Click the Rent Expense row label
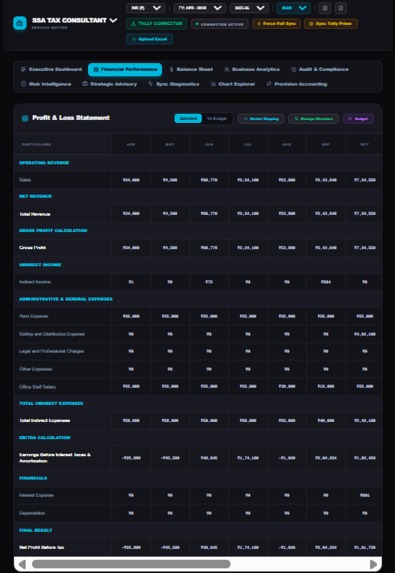Viewport: 395px width, 573px height. pos(34,316)
